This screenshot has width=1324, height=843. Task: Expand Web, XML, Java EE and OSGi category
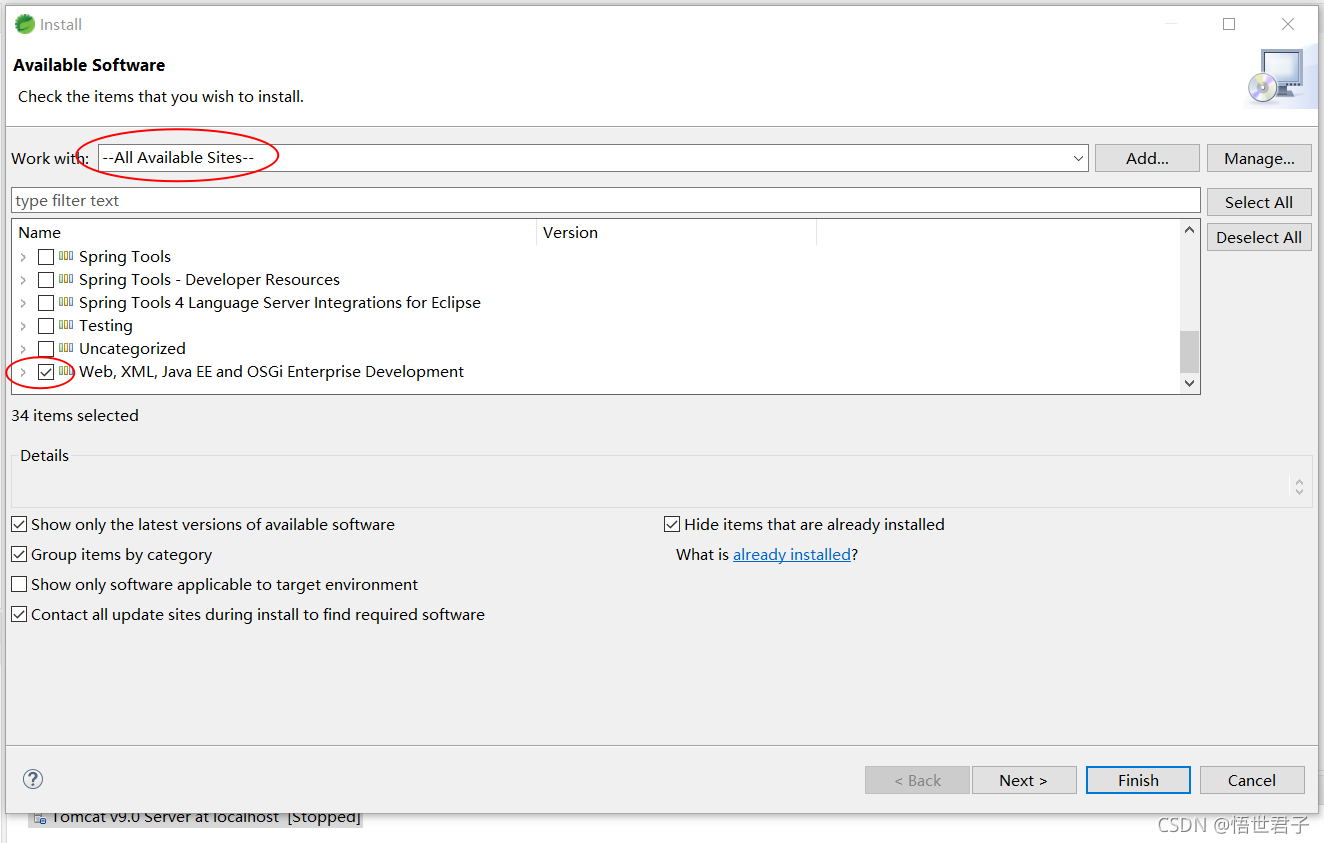coord(23,372)
